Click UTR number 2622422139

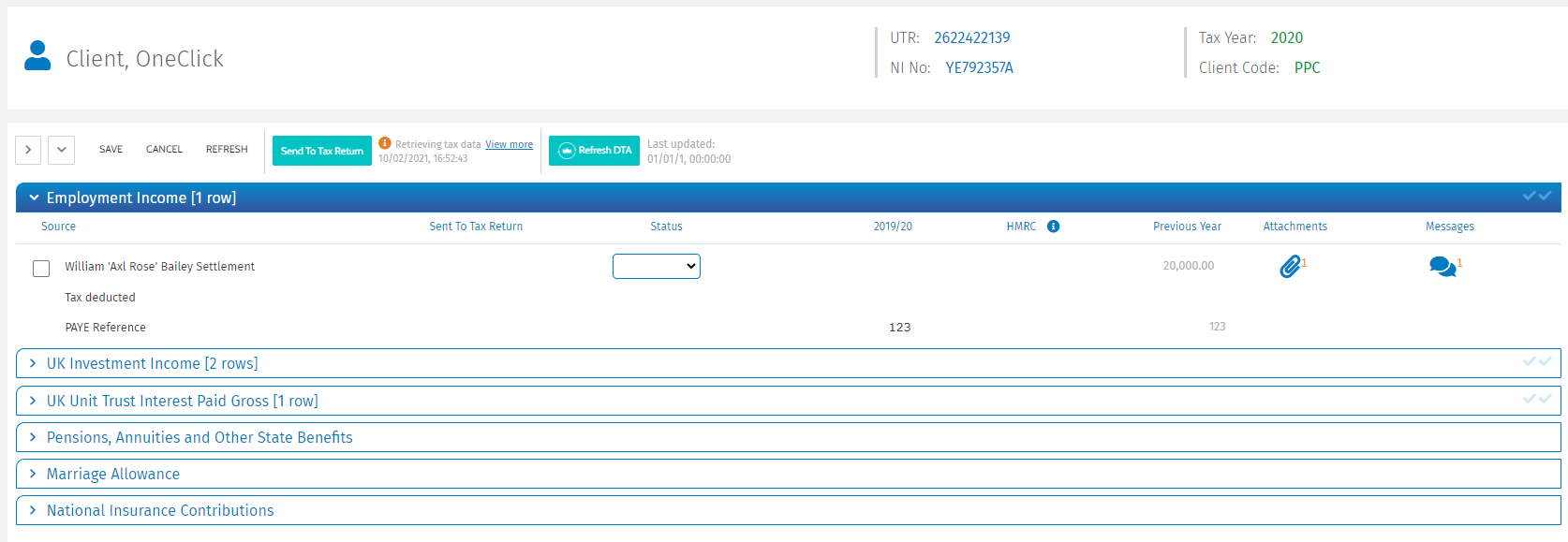(971, 37)
